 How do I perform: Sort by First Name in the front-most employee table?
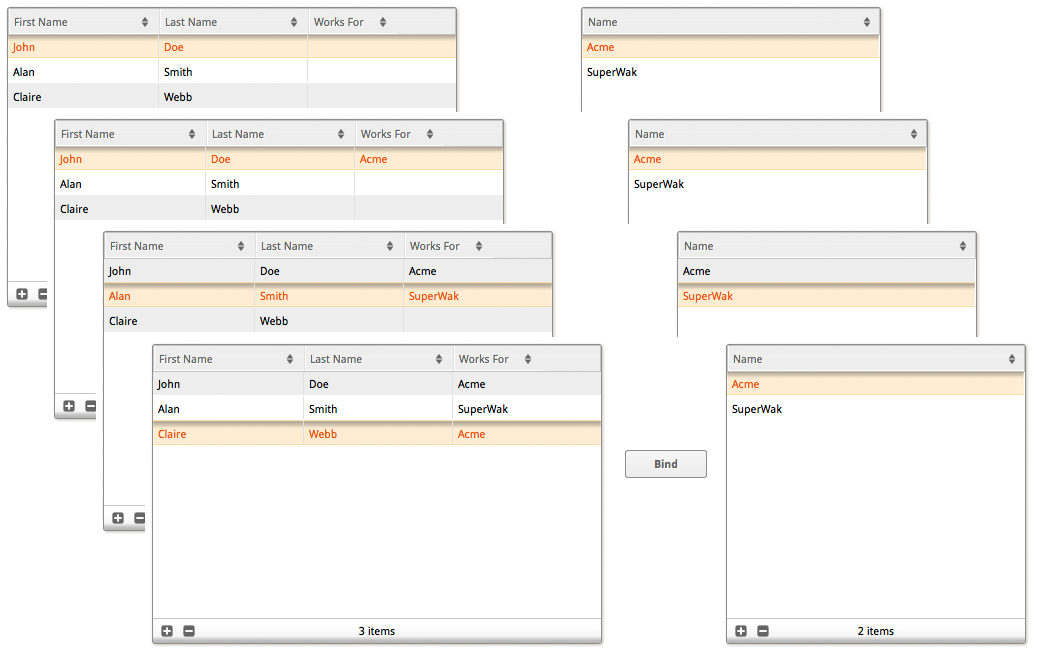point(290,359)
